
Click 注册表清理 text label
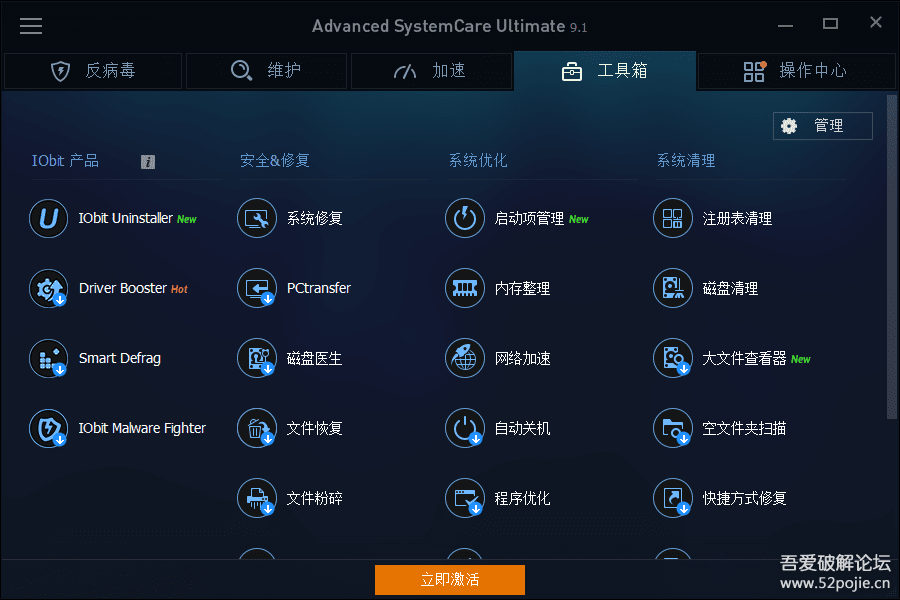click(x=737, y=218)
